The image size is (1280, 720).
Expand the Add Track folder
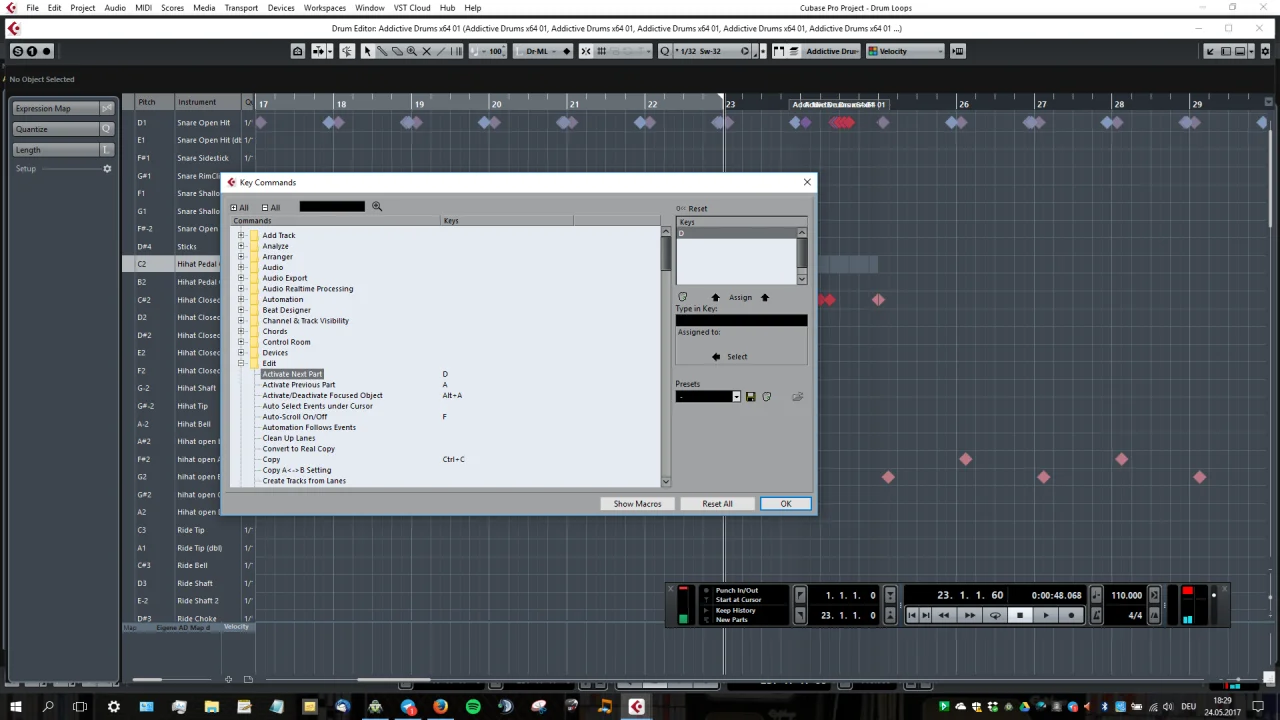point(241,236)
